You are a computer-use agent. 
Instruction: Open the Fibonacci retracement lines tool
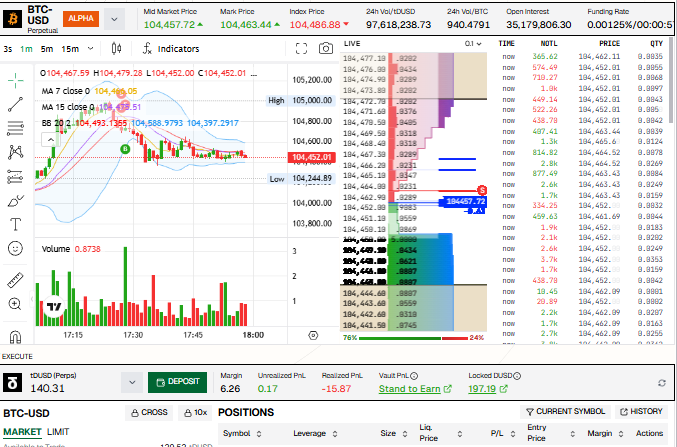(16, 128)
